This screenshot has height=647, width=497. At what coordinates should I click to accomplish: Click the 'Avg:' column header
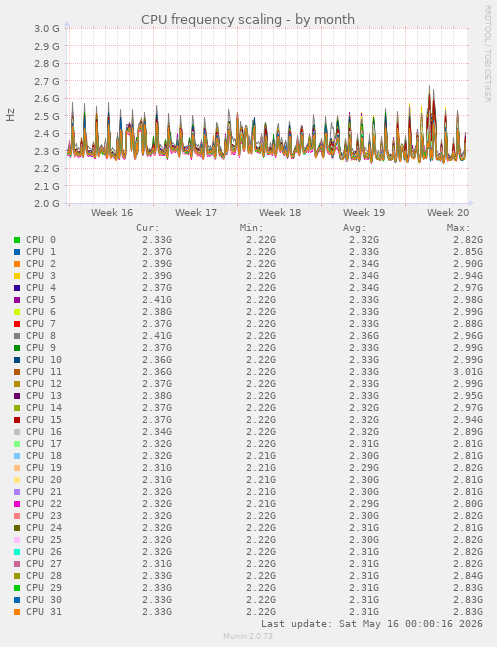(x=355, y=228)
